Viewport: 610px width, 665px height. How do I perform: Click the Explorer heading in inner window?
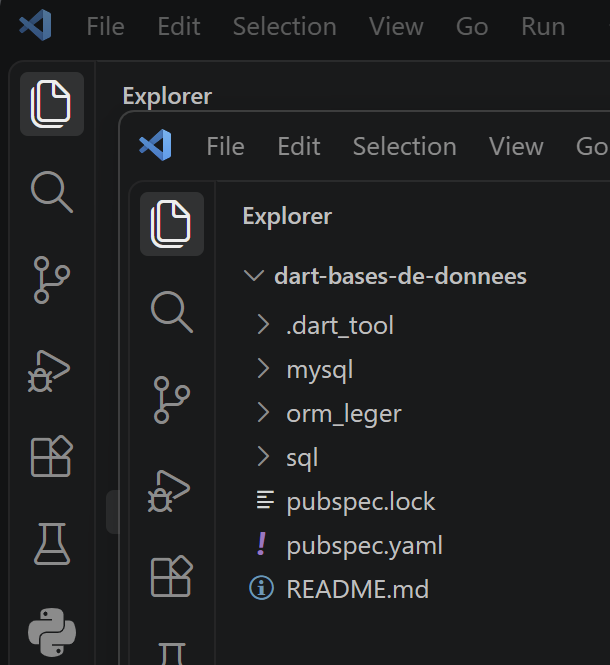pyautogui.click(x=287, y=216)
